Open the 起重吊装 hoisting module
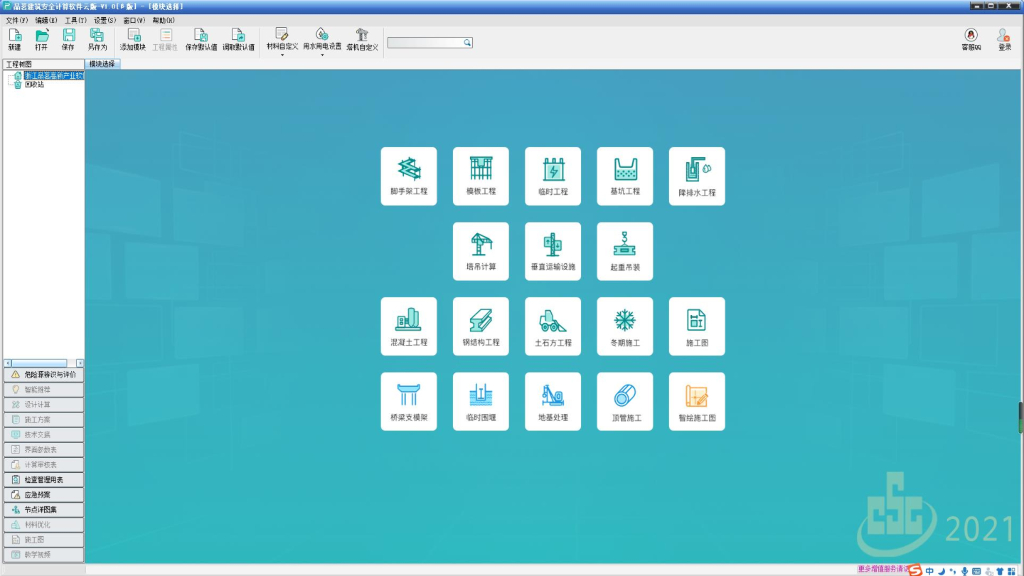Screen dimensions: 1024x576 (624, 251)
